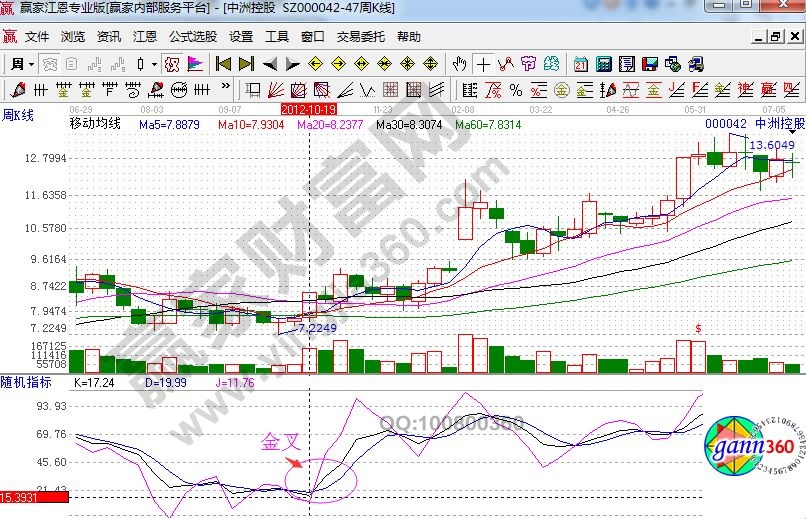Open the 江恩 menu

click(145, 37)
